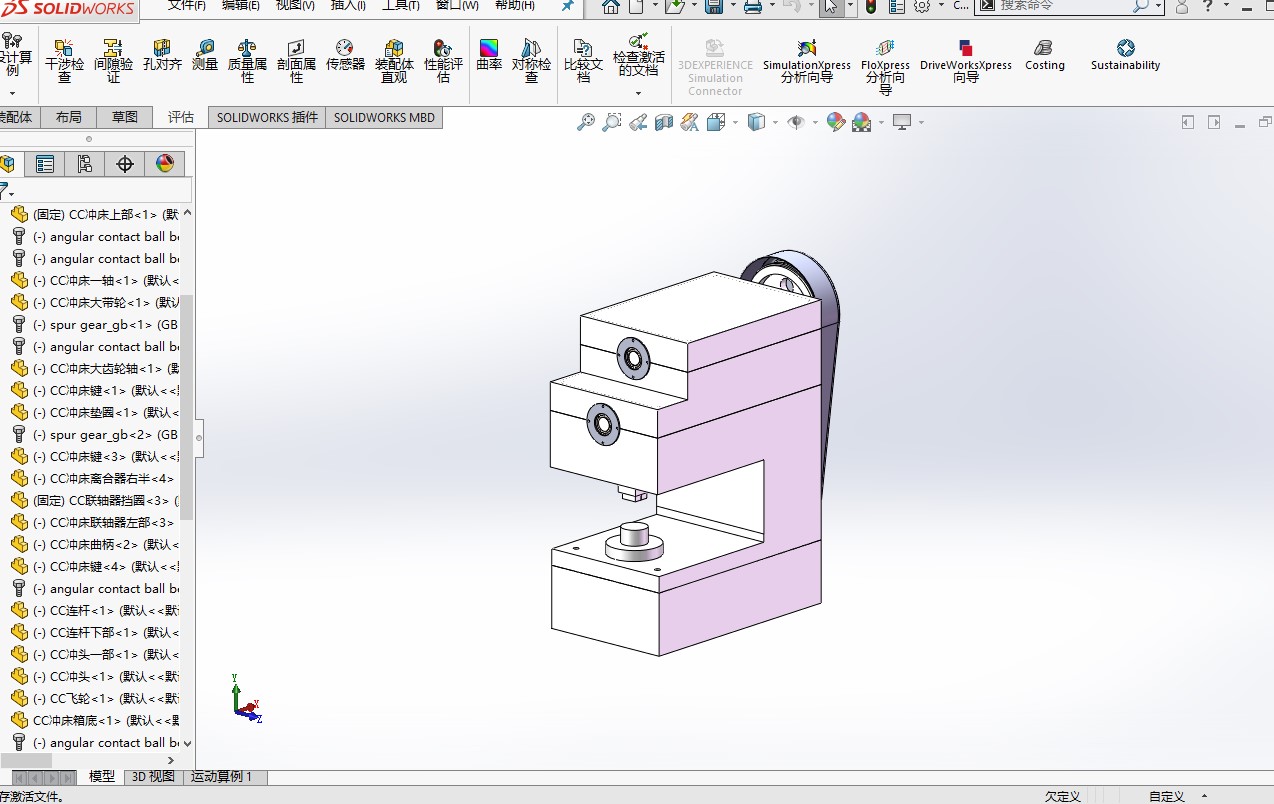Expand the Hide/Show Items dropdown arrow
Viewport: 1274px width, 804px height.
pyautogui.click(x=815, y=123)
